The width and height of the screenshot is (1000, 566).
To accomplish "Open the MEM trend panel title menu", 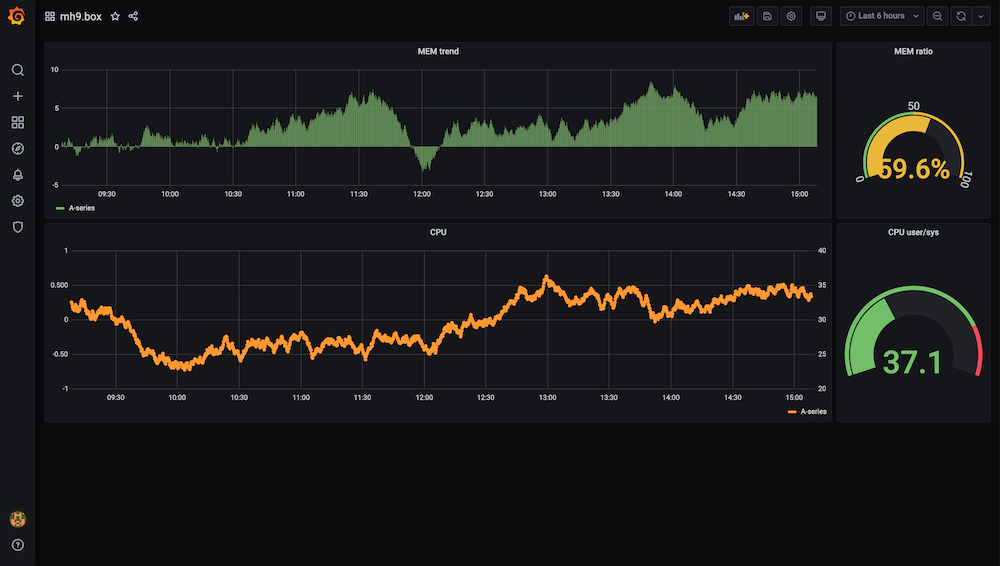I will [x=438, y=52].
